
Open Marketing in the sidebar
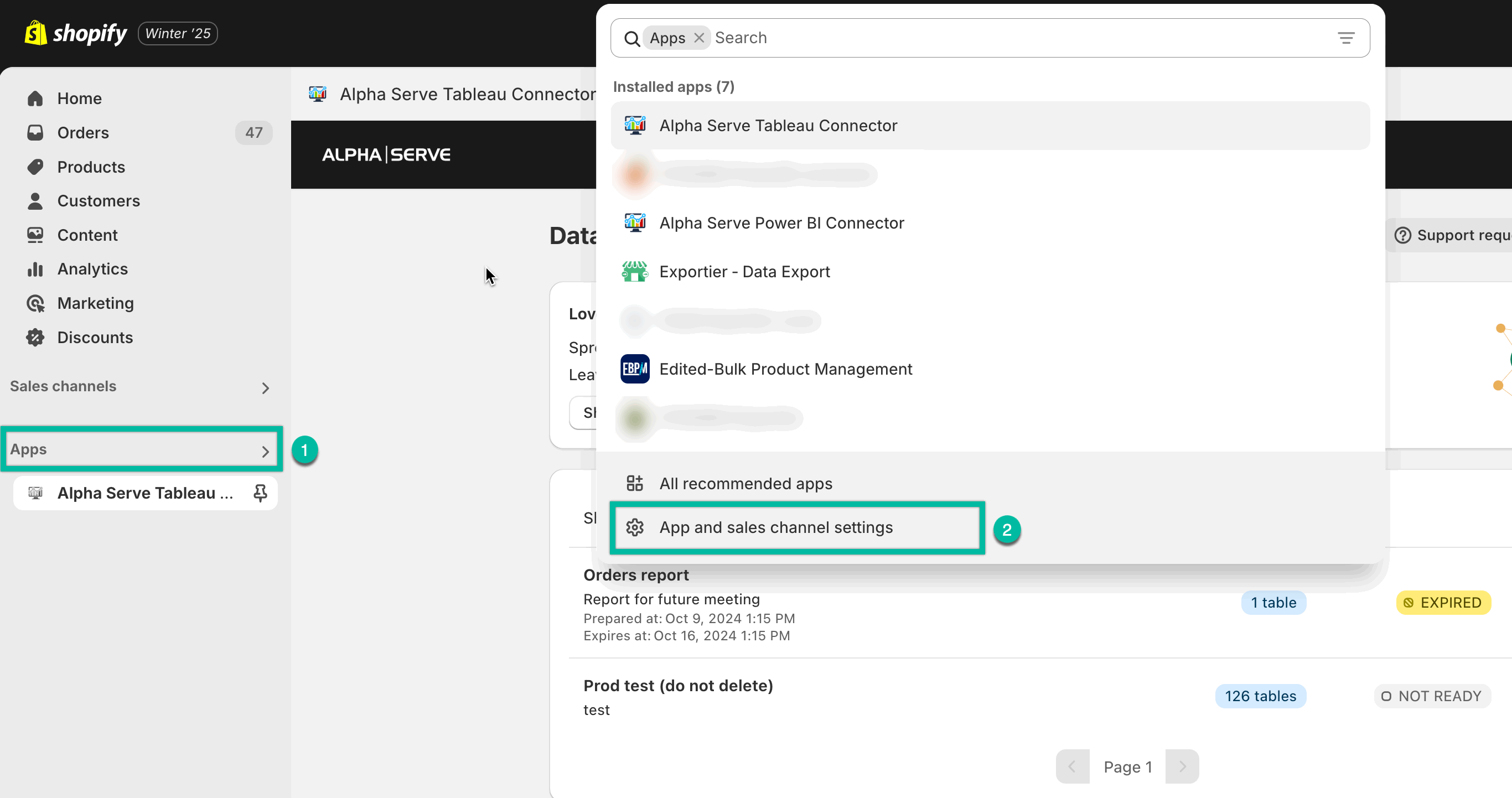(x=96, y=303)
